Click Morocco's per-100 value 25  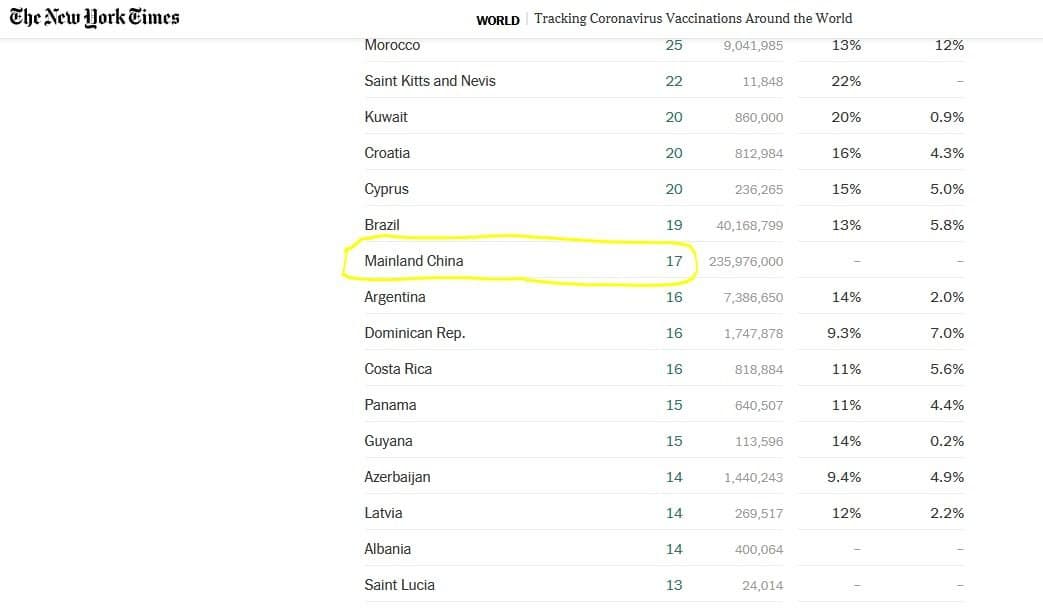click(674, 45)
